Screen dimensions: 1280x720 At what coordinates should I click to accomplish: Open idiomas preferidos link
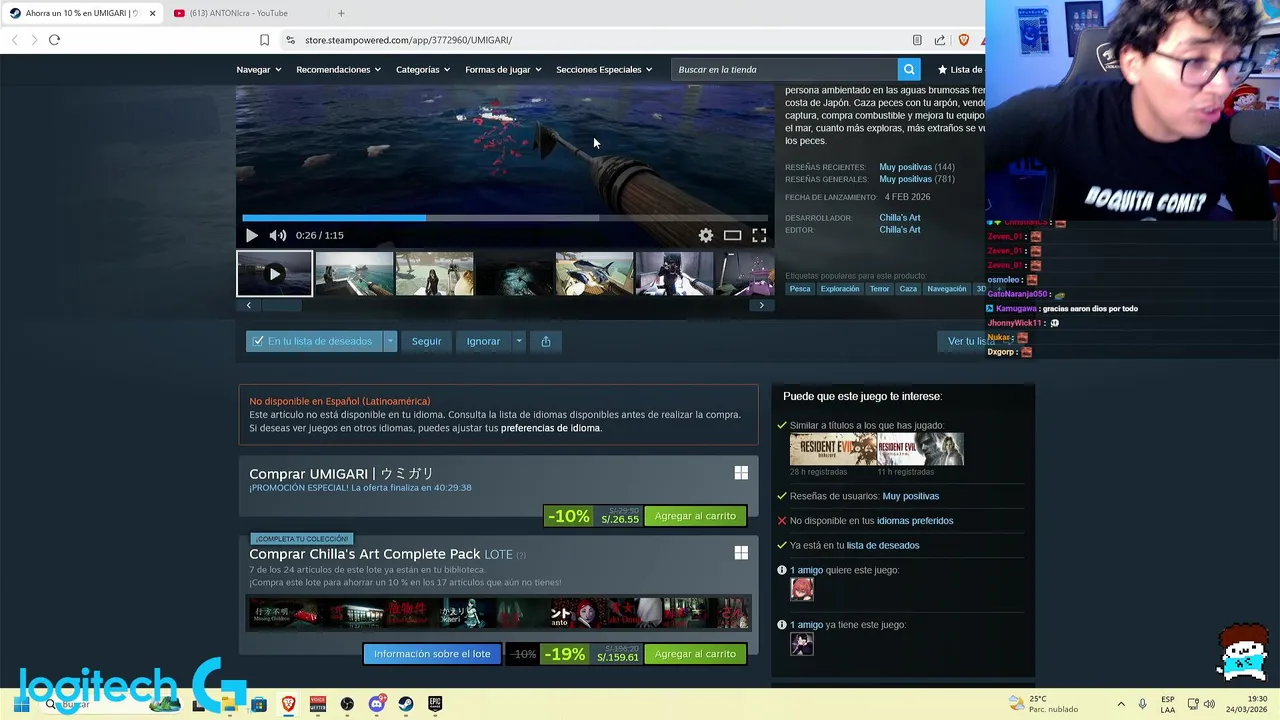[915, 521]
